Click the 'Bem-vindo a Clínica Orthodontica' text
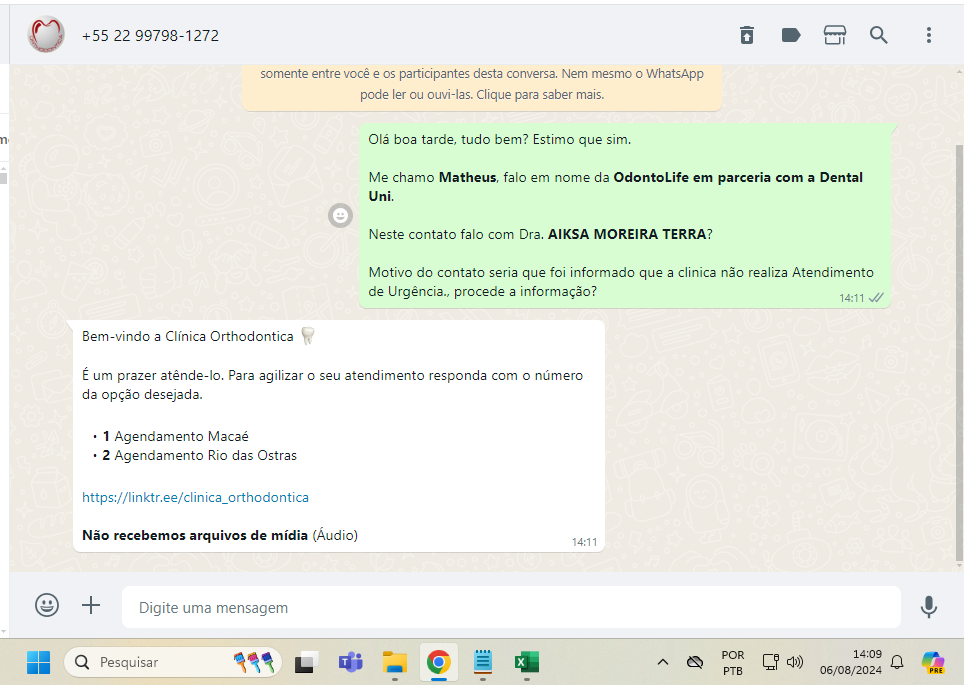 coord(188,336)
